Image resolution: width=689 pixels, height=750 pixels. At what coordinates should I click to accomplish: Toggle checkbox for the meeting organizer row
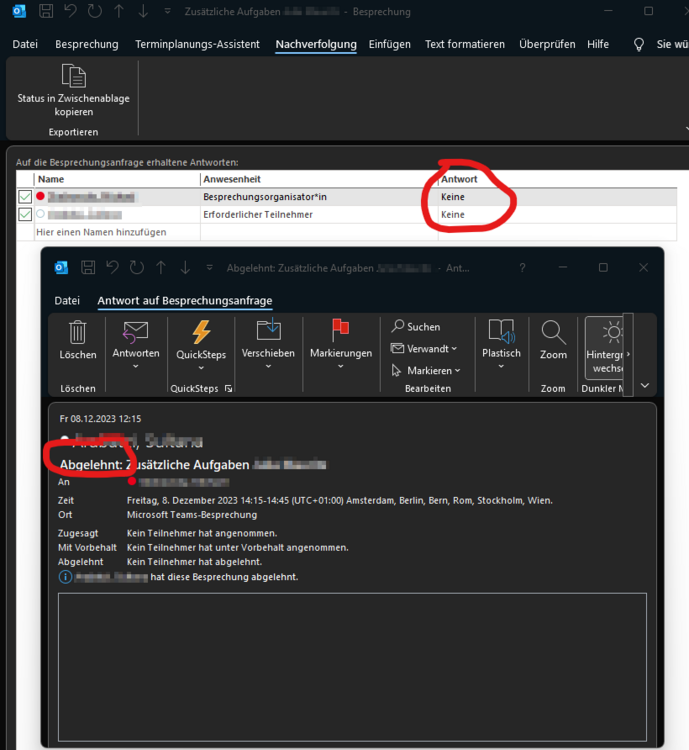tap(25, 197)
